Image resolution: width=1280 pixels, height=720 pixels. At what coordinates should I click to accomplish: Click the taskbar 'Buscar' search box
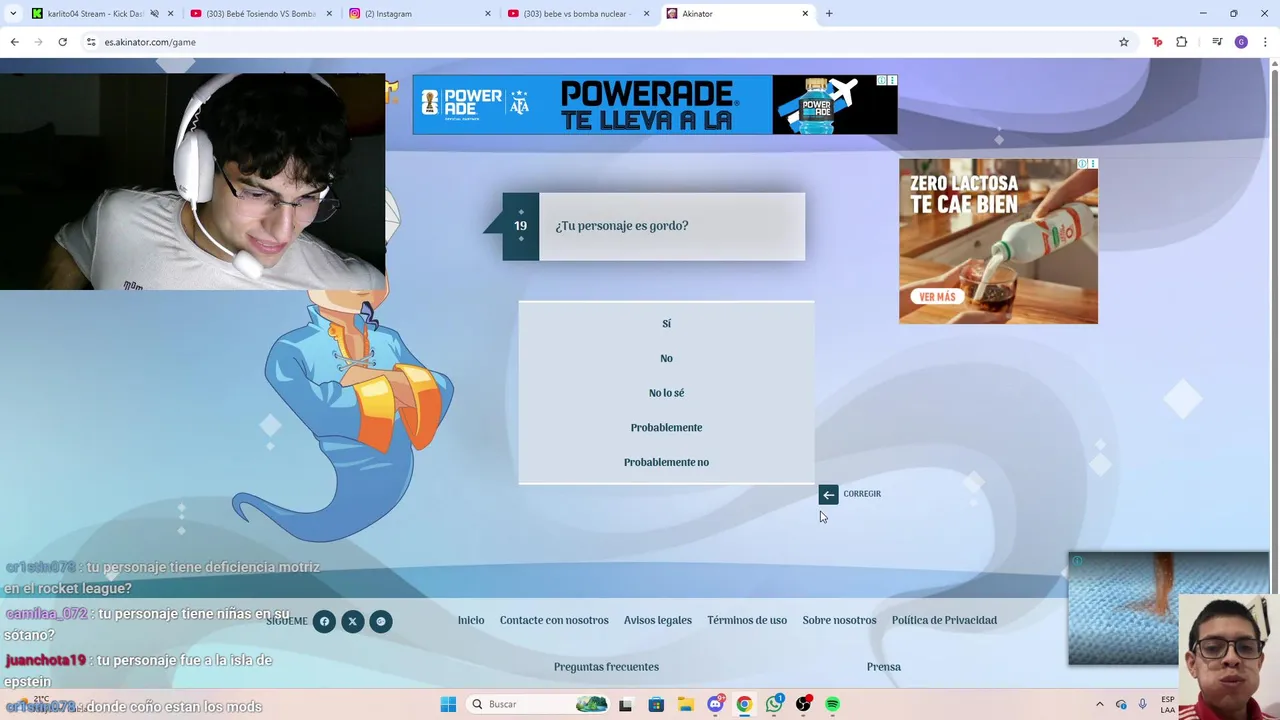point(538,704)
